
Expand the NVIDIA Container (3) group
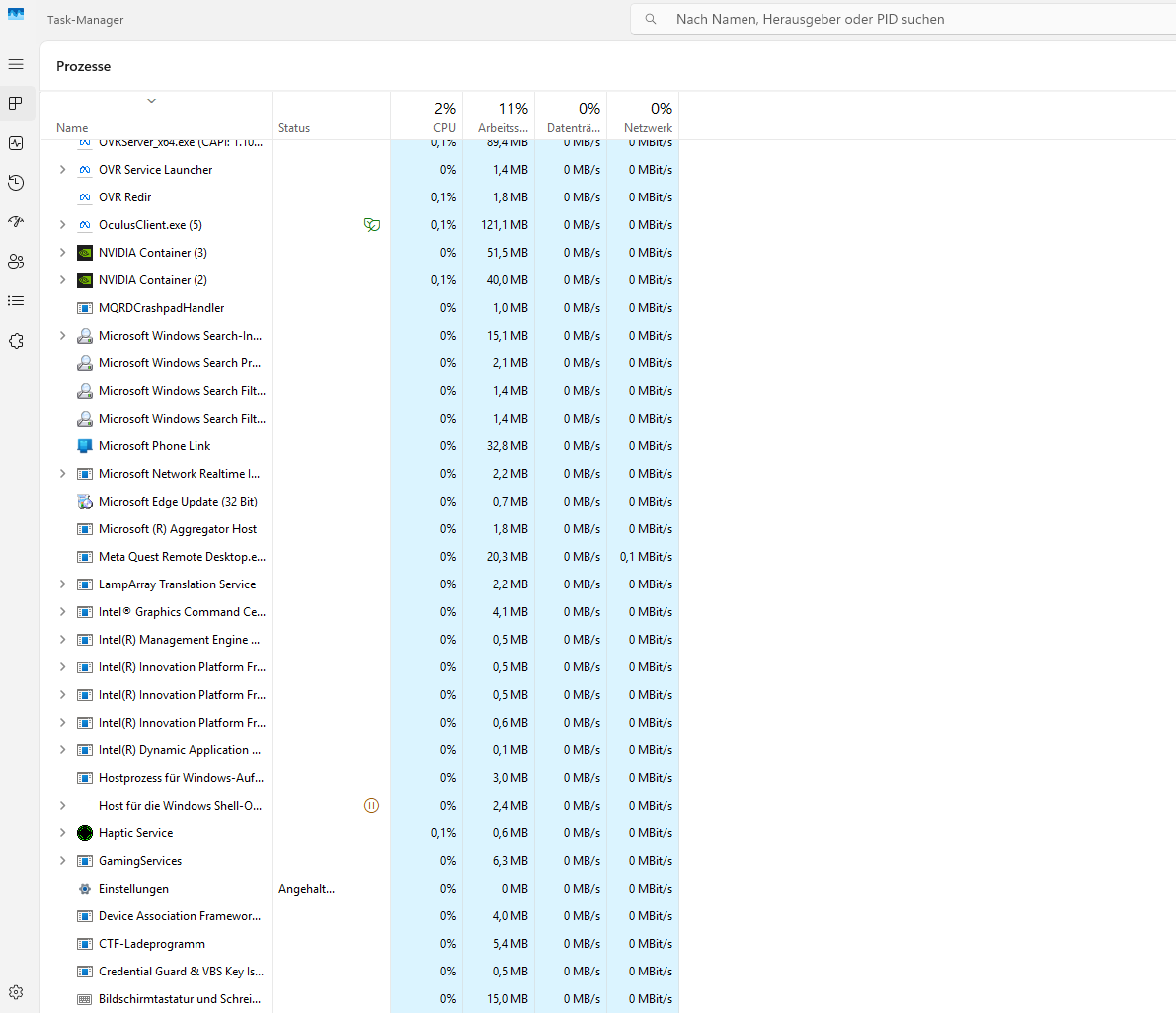(63, 253)
